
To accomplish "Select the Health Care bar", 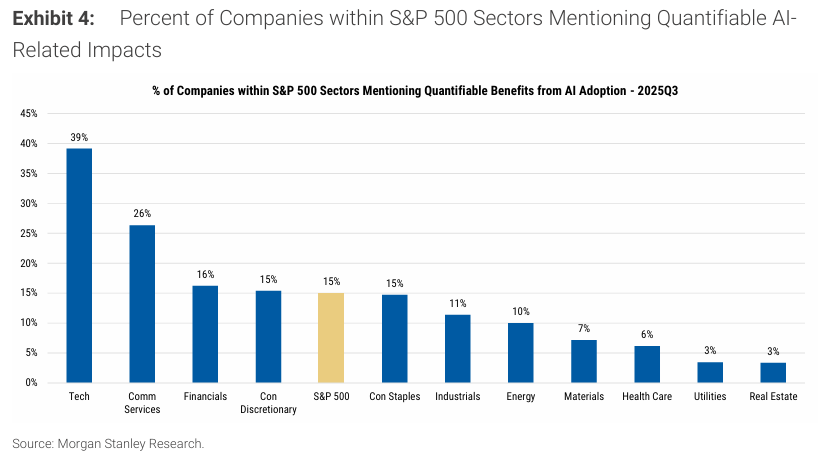I will coord(647,364).
